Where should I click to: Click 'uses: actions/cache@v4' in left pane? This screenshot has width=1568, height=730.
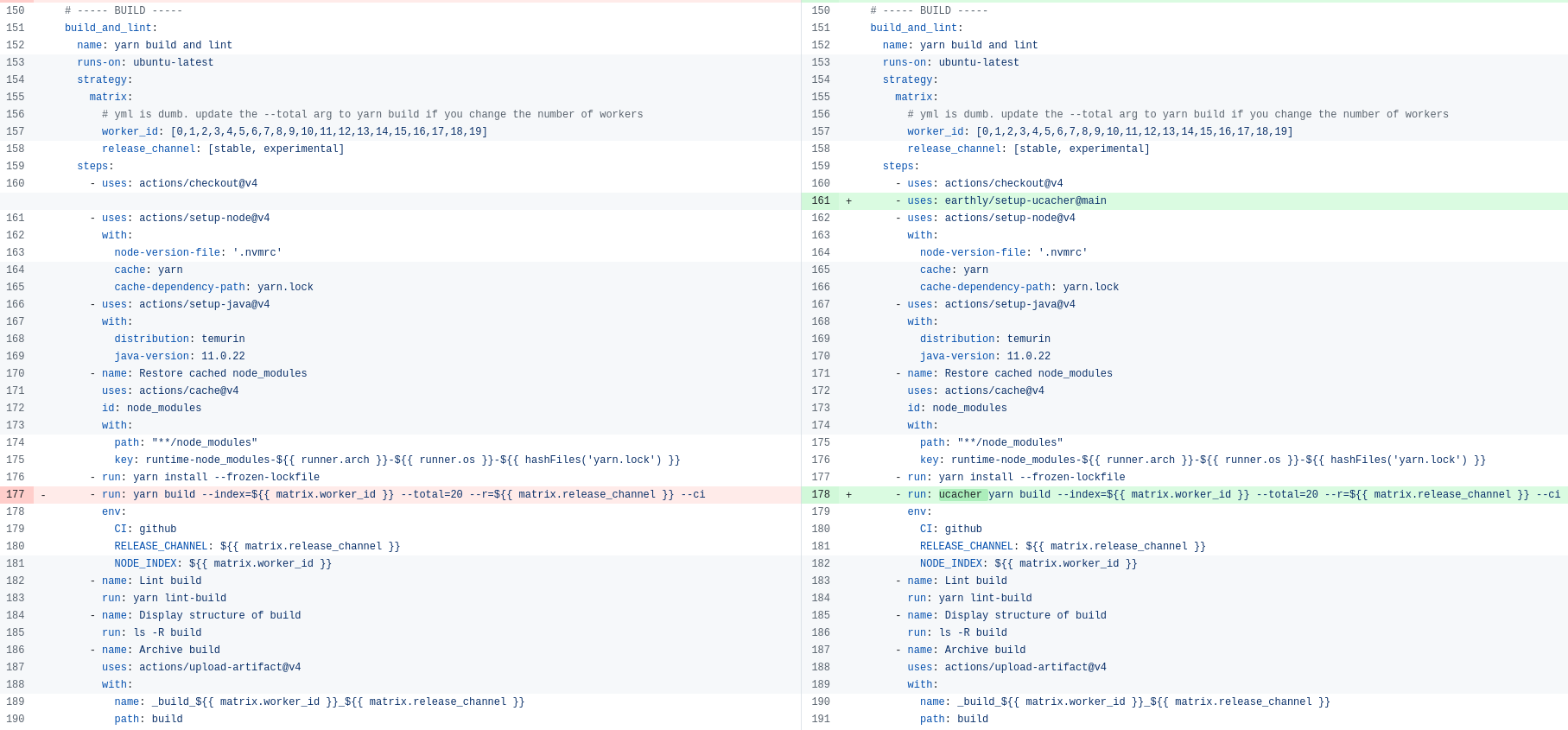(170, 390)
